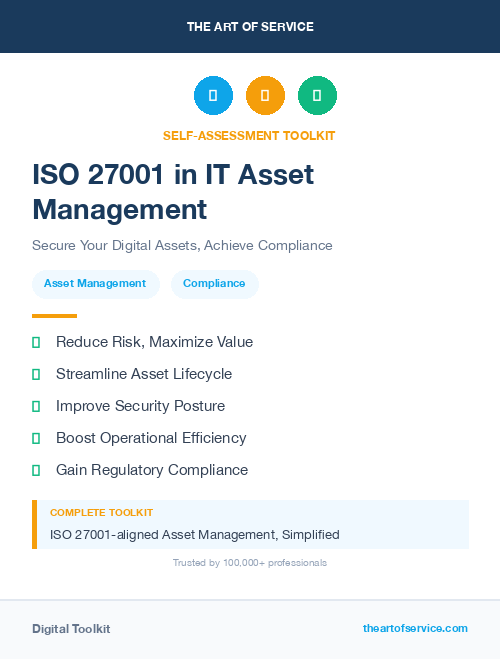Click the Boost Operational Efficiency text
Viewport: 500px width, 659px height.
(151, 438)
